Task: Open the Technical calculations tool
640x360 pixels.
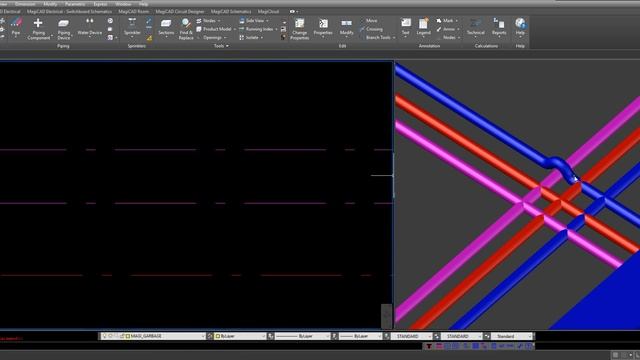Action: click(476, 27)
